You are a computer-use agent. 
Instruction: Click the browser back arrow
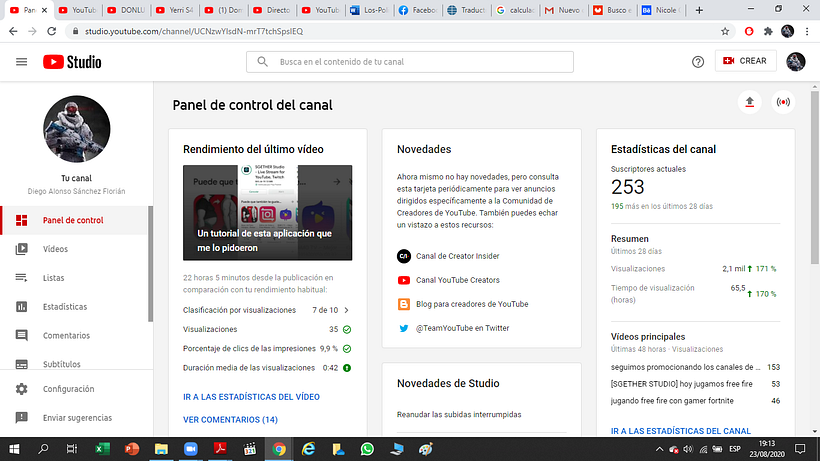[13, 31]
